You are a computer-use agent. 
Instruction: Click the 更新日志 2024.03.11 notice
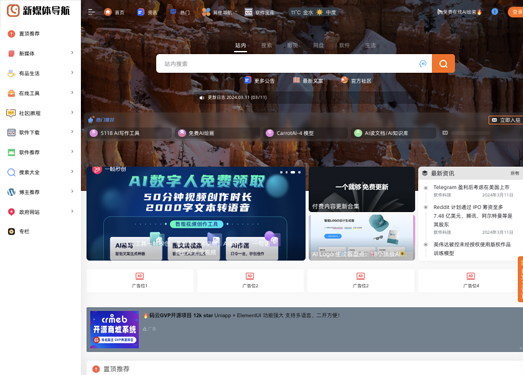click(237, 98)
